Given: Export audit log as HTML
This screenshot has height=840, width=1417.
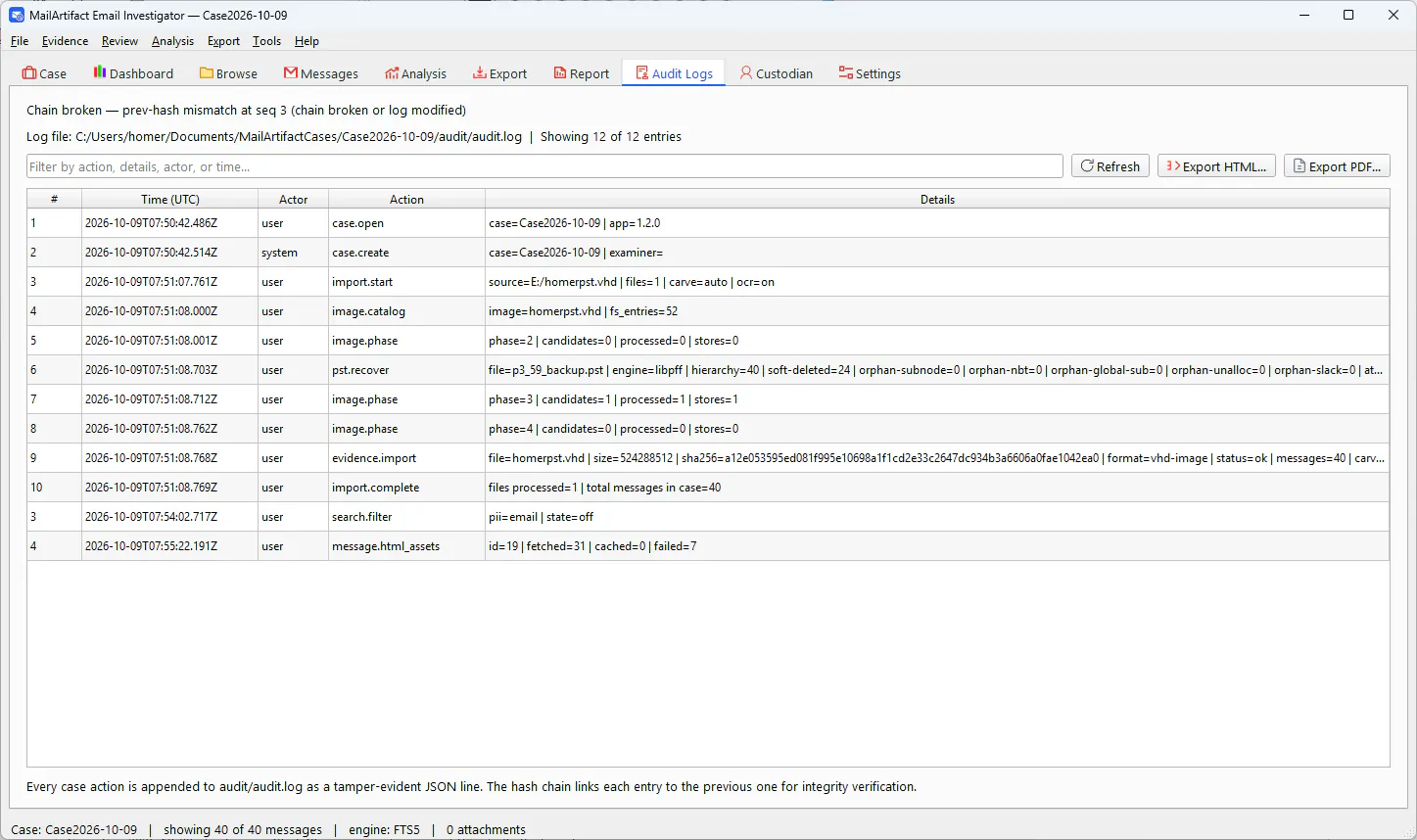Looking at the screenshot, I should pos(1216,166).
